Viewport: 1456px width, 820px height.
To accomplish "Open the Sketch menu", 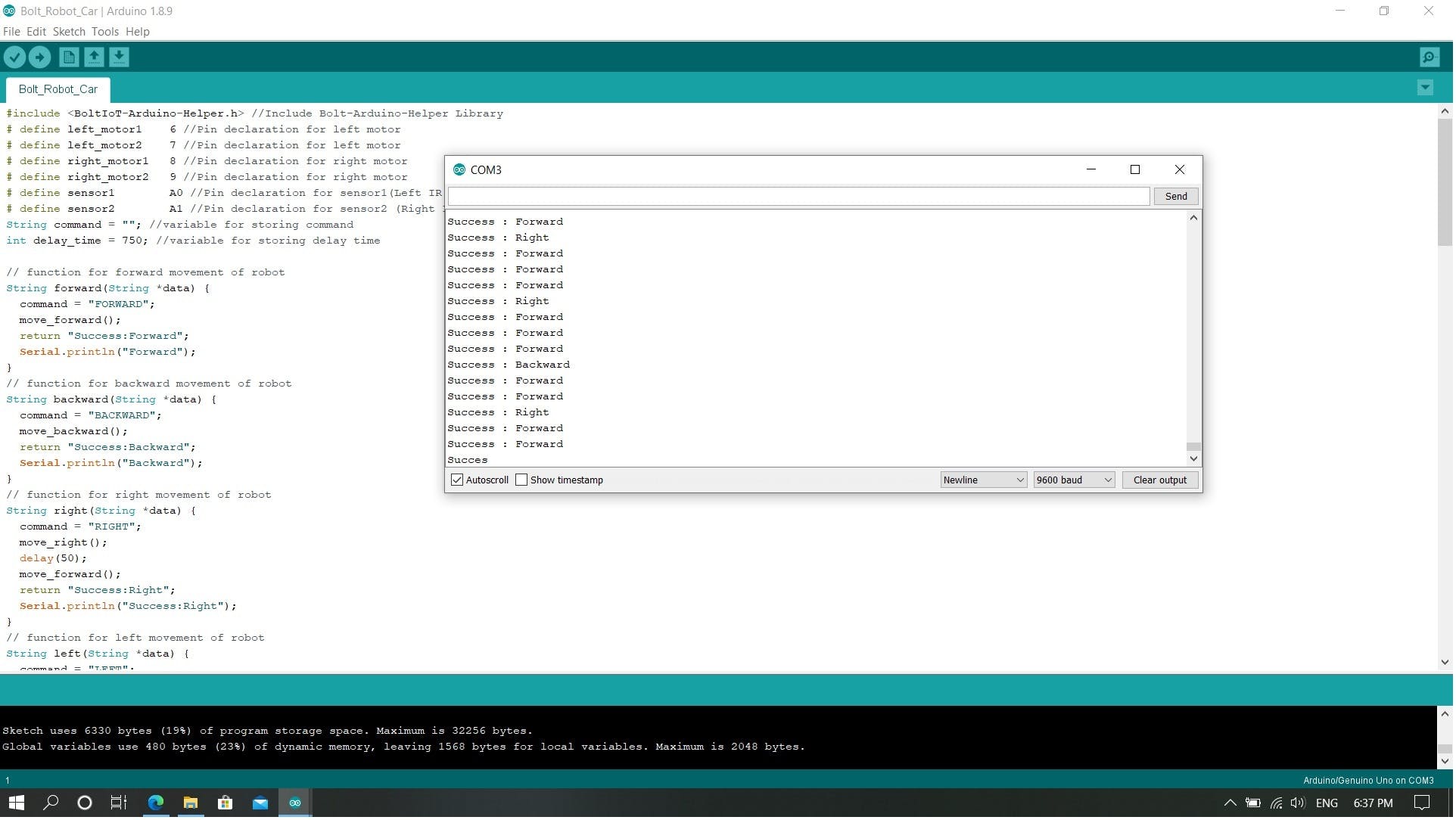I will (69, 32).
